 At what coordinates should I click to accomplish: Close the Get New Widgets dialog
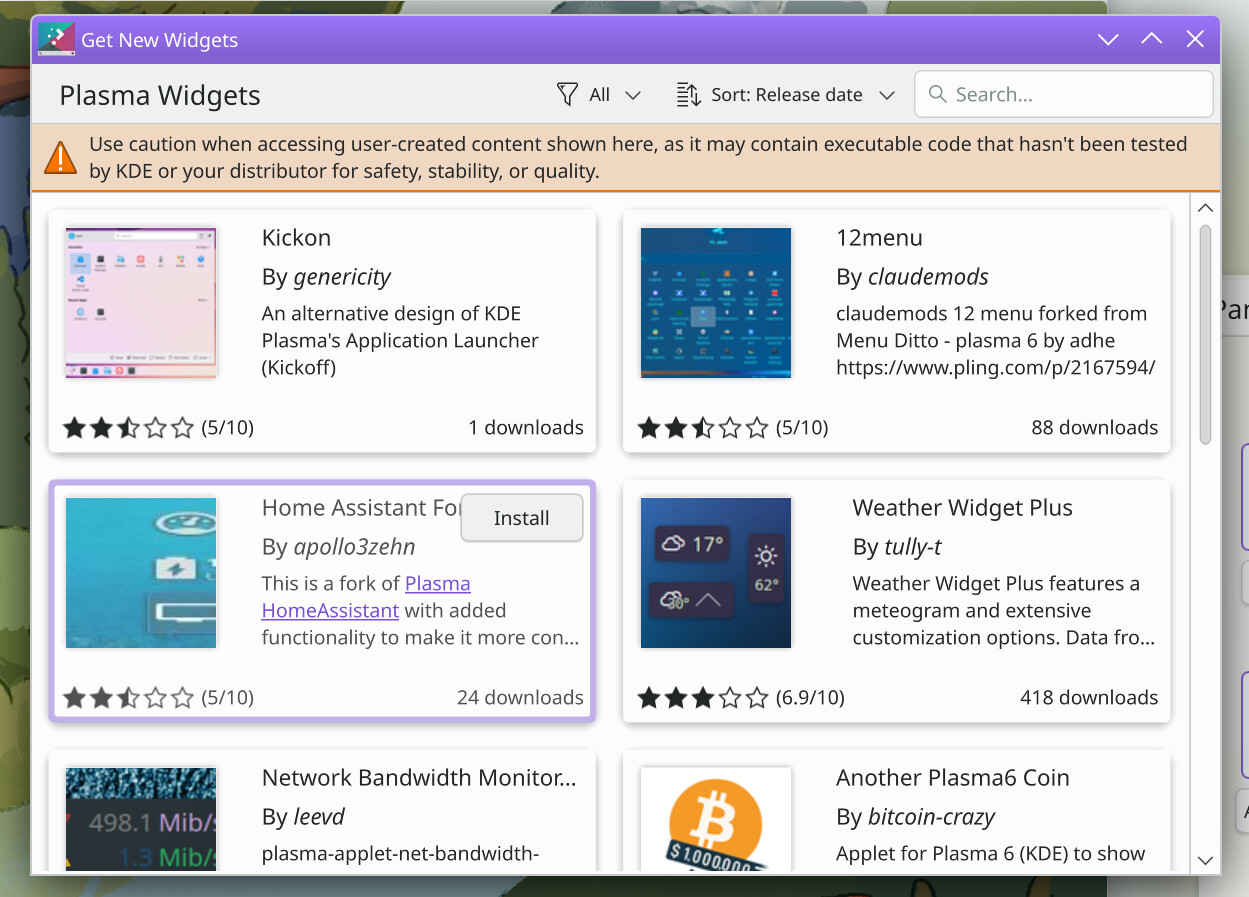(1195, 40)
